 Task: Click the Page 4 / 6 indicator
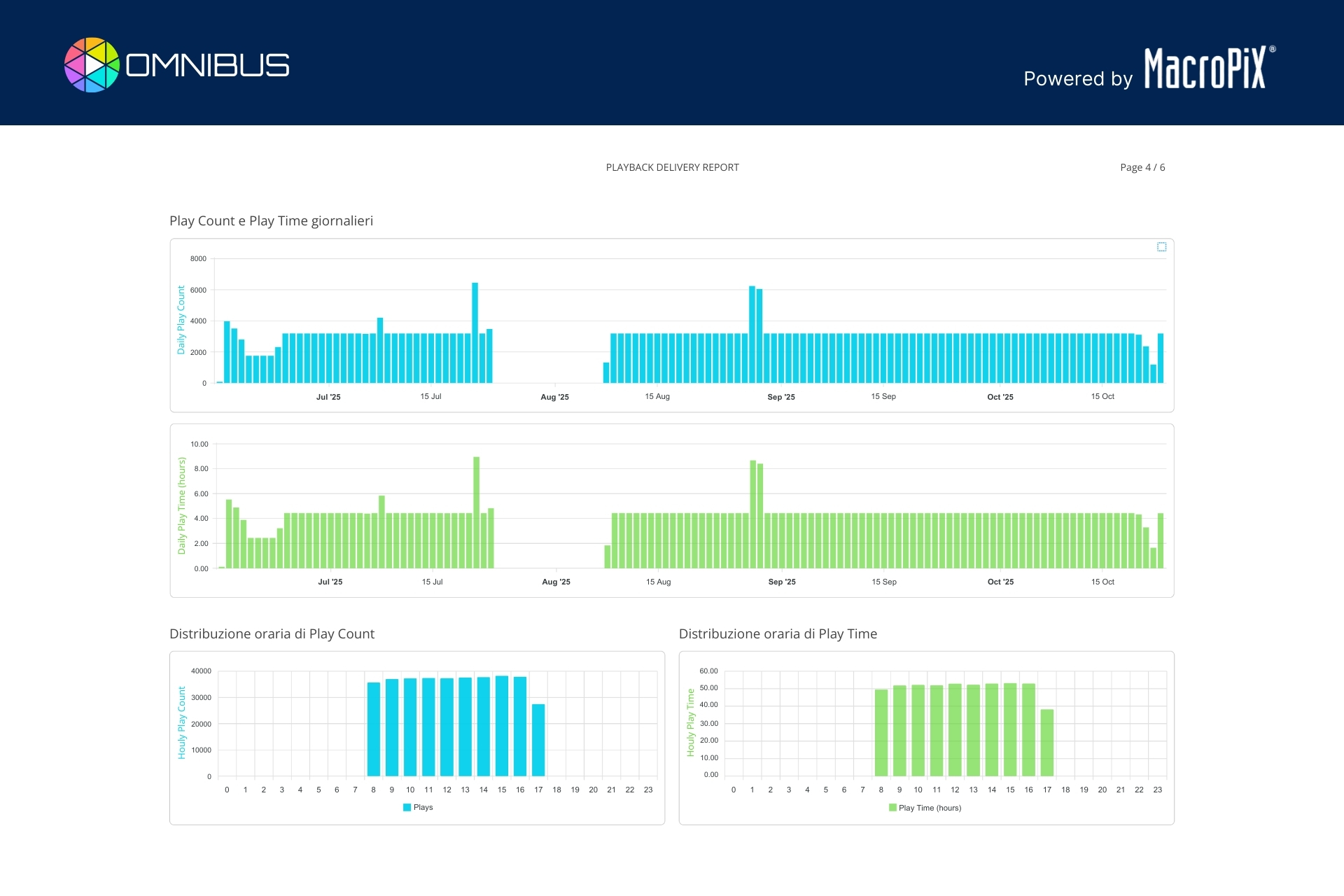click(x=1142, y=167)
